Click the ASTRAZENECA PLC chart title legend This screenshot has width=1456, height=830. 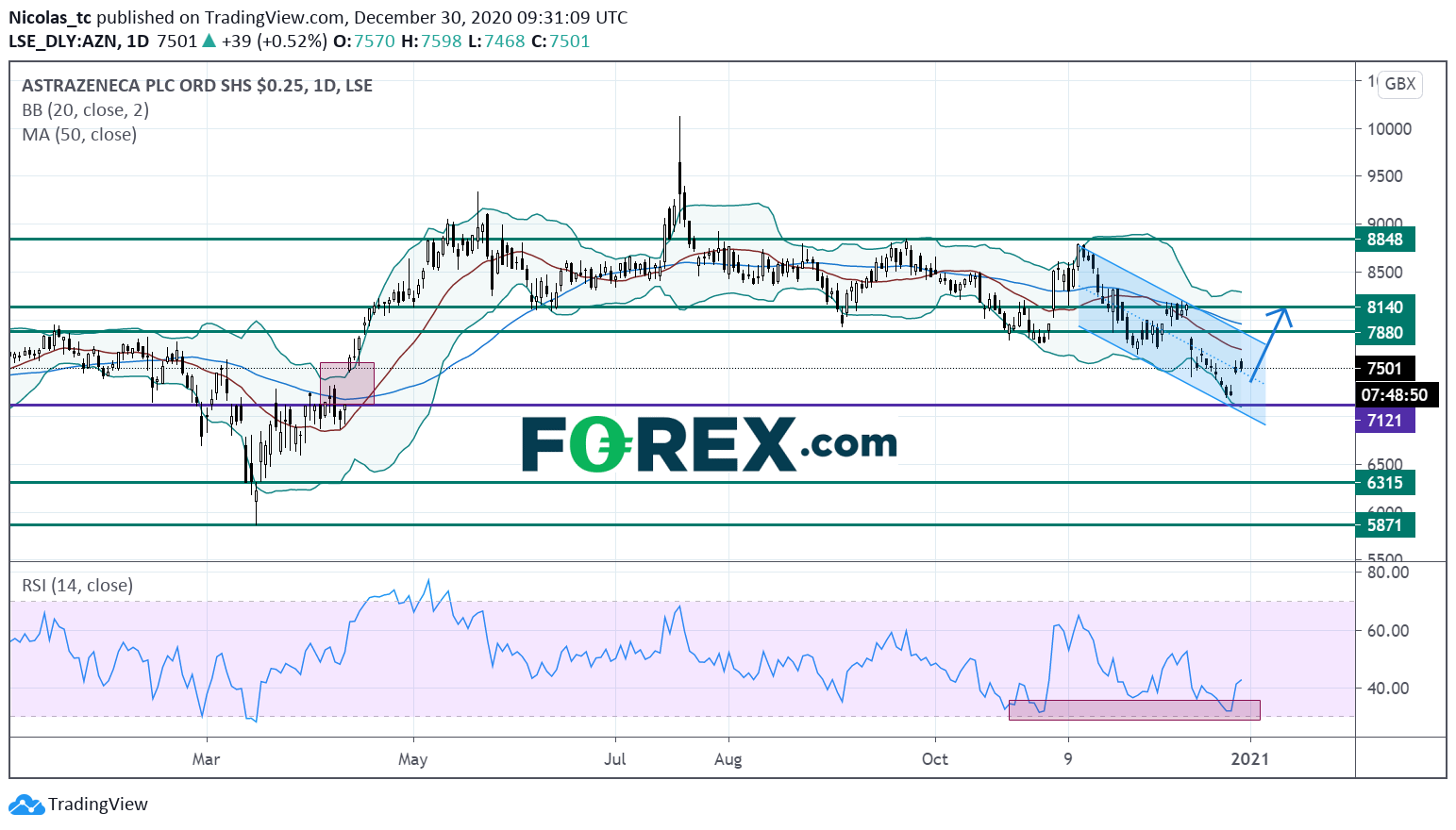196,86
